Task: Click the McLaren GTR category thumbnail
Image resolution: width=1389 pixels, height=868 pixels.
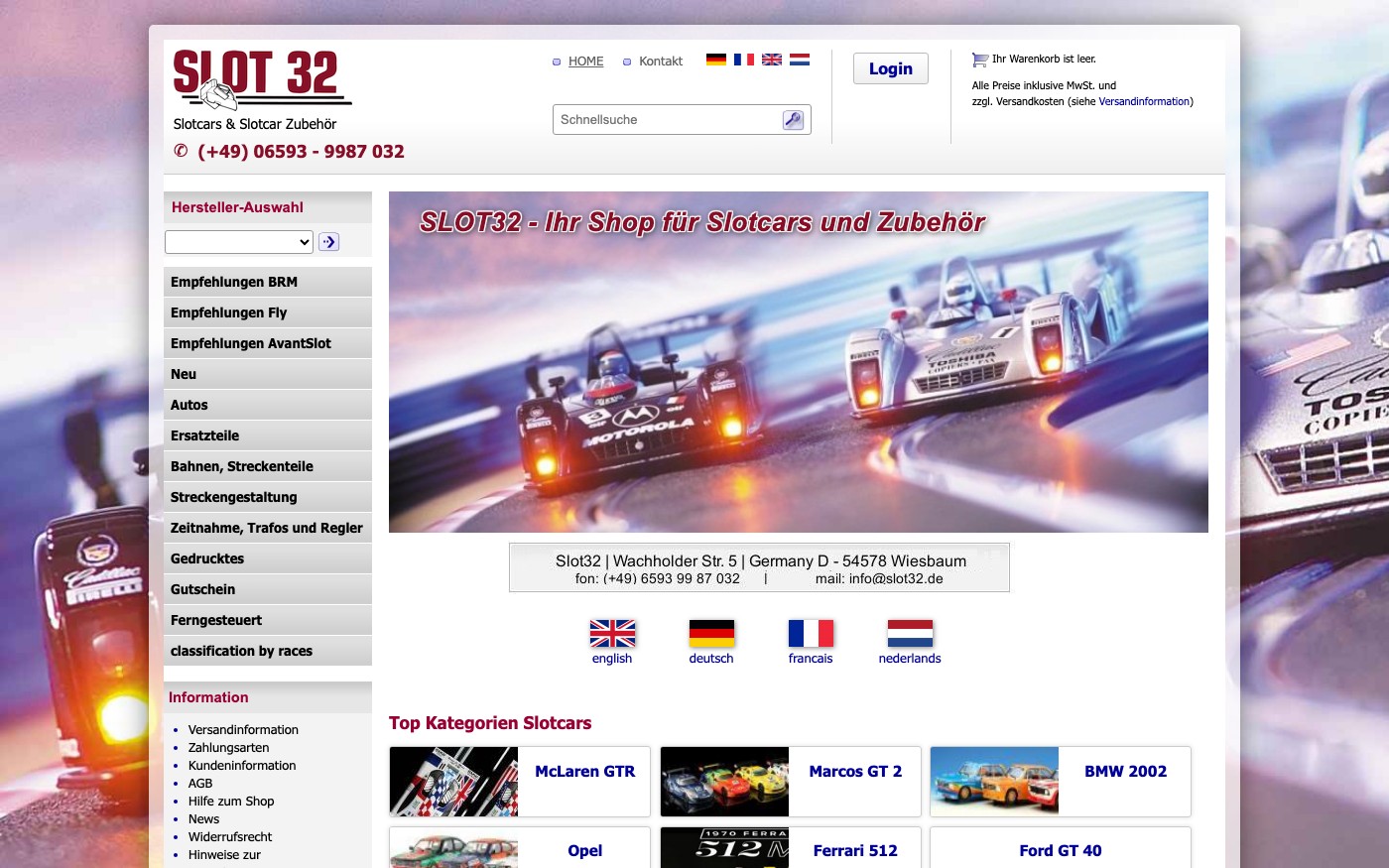Action: (x=454, y=782)
